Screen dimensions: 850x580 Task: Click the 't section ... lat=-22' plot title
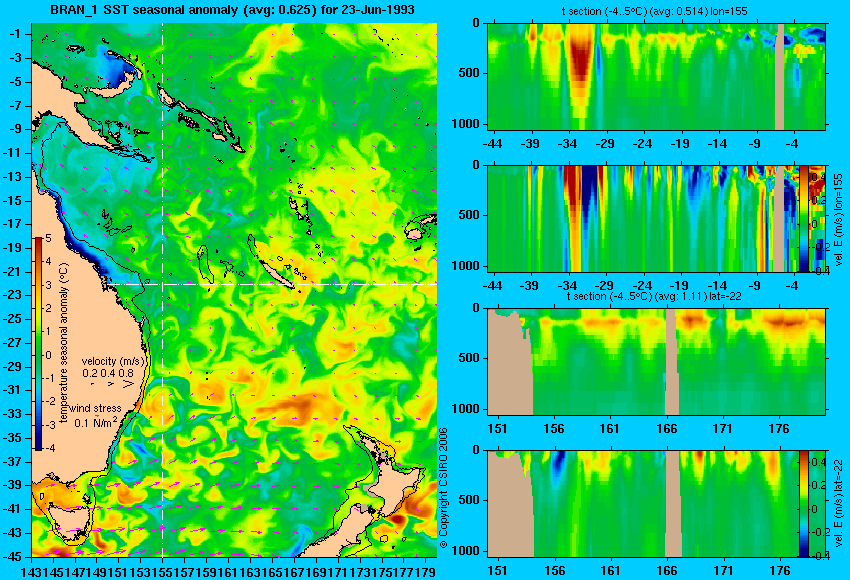(654, 297)
